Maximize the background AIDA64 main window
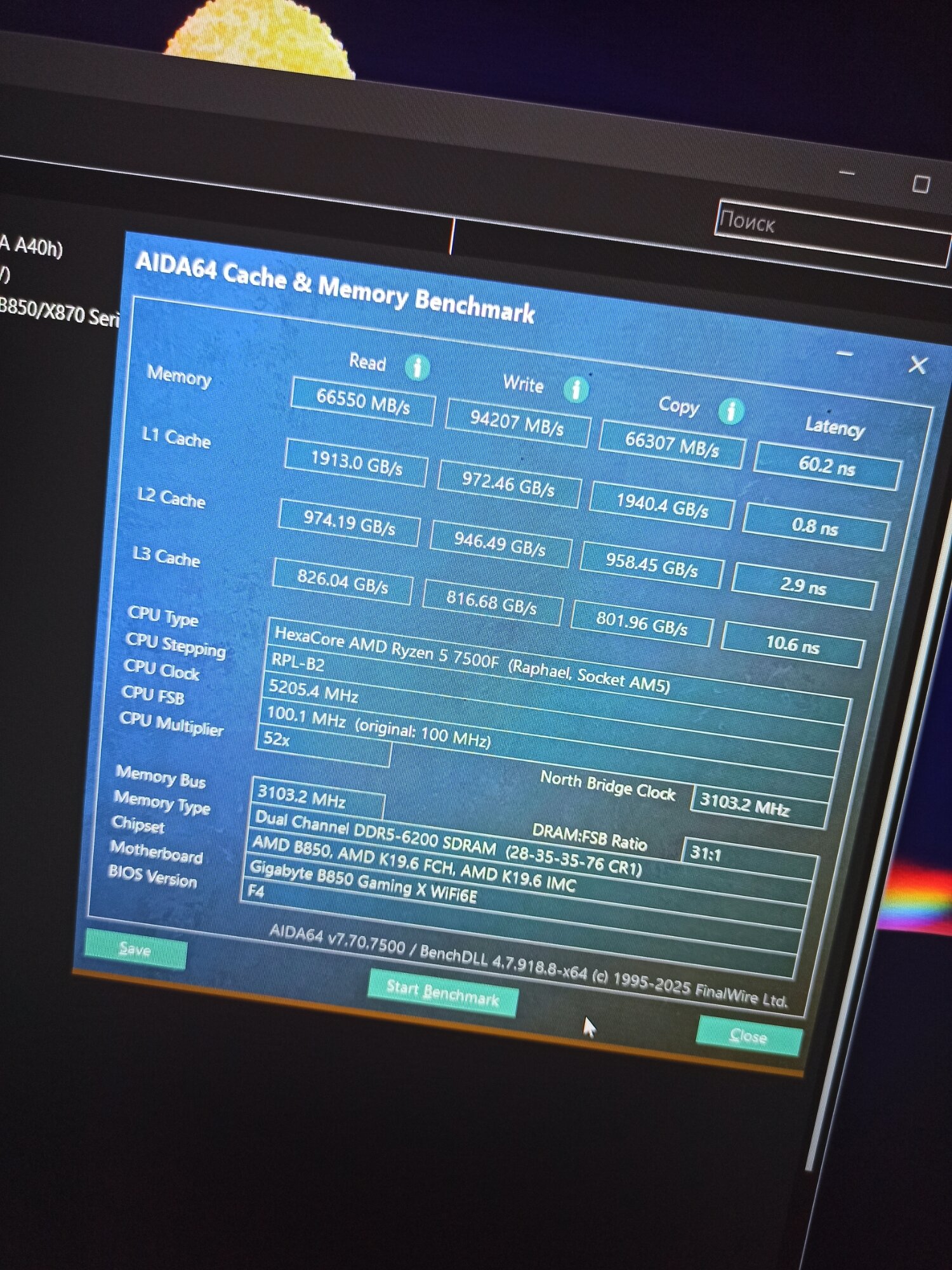Screen dimensions: 952x1270 pos(921,184)
